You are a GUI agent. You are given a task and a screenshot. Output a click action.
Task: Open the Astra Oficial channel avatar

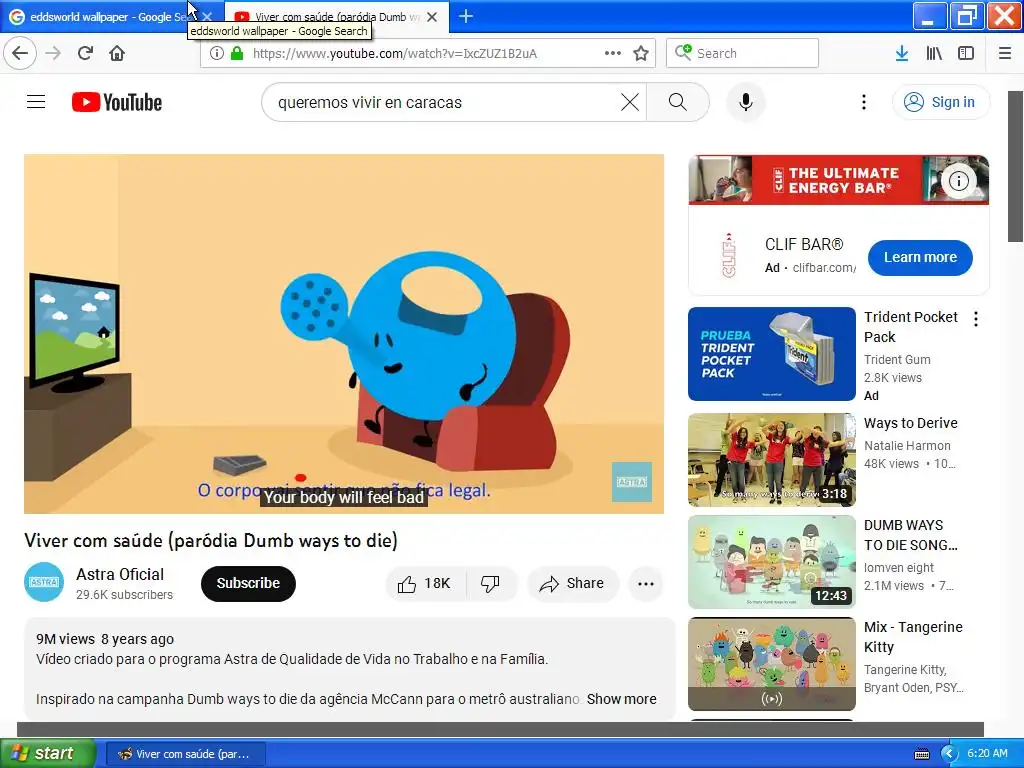[44, 582]
